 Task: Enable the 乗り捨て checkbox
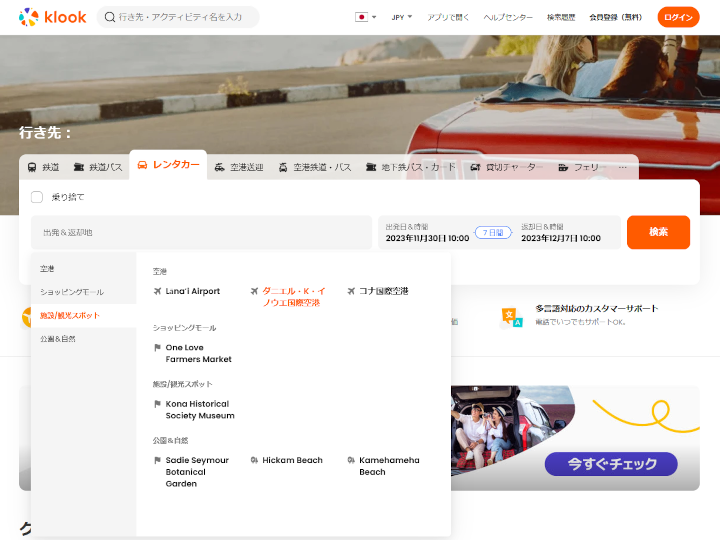[37, 197]
